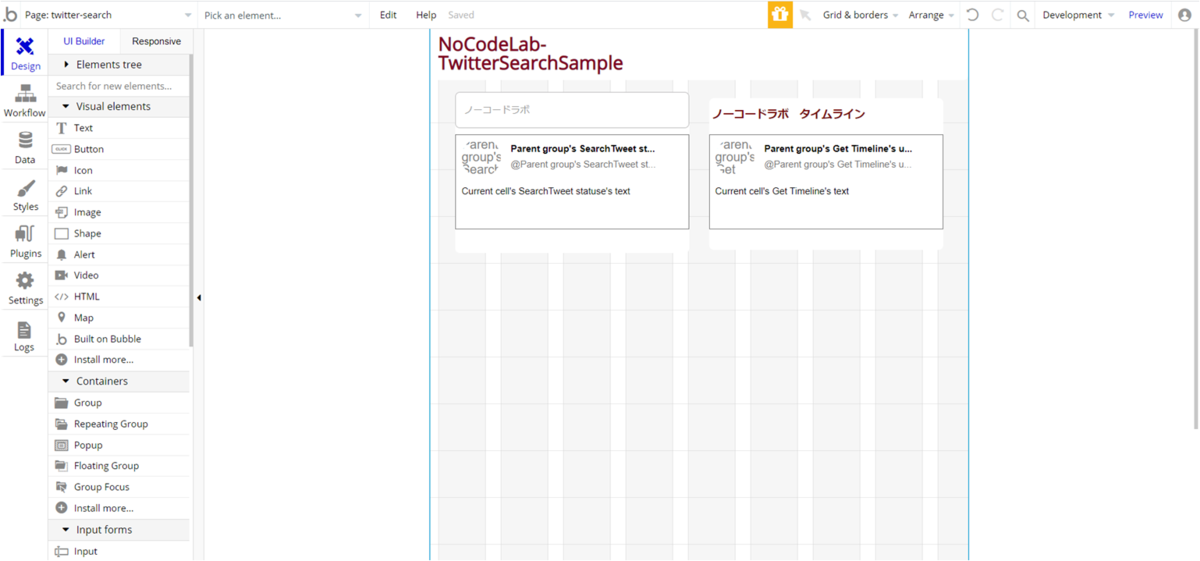Select the bold Parent group's SearchTweet st... text
1200x561 pixels.
point(583,148)
